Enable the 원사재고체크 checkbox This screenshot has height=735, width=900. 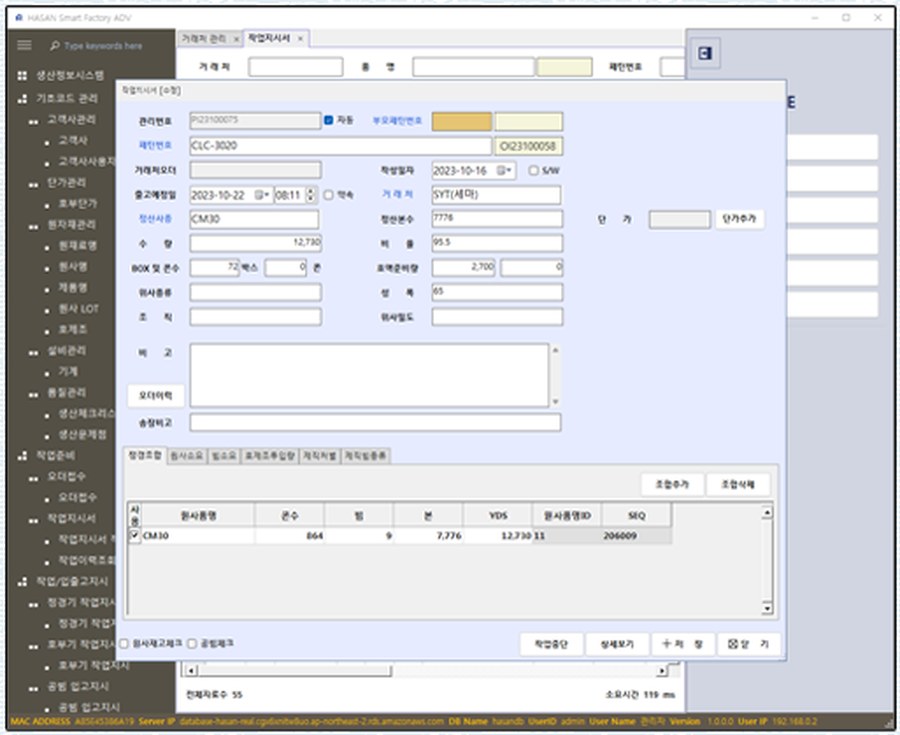(124, 644)
